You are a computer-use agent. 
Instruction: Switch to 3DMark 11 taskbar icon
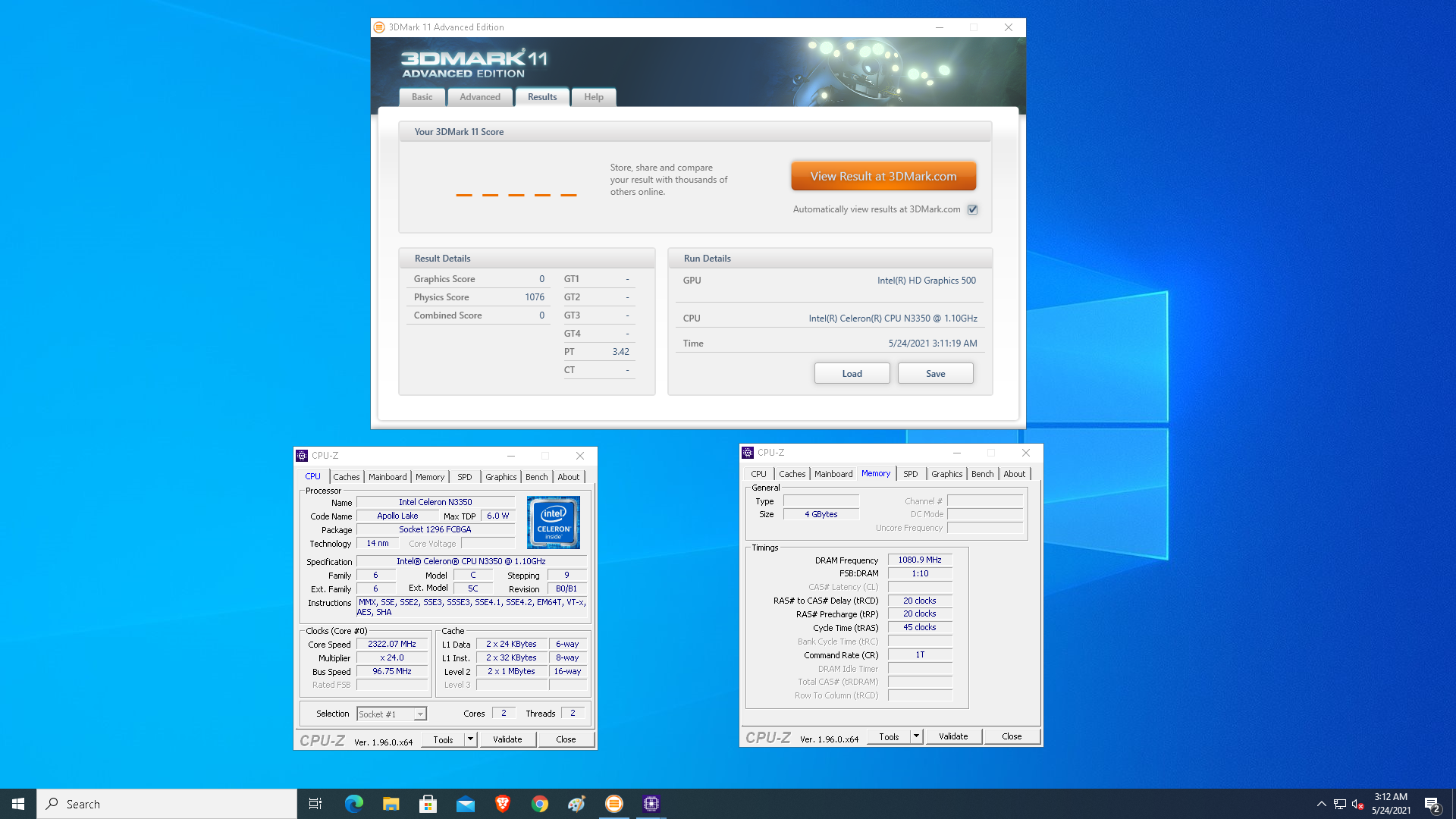click(x=614, y=804)
